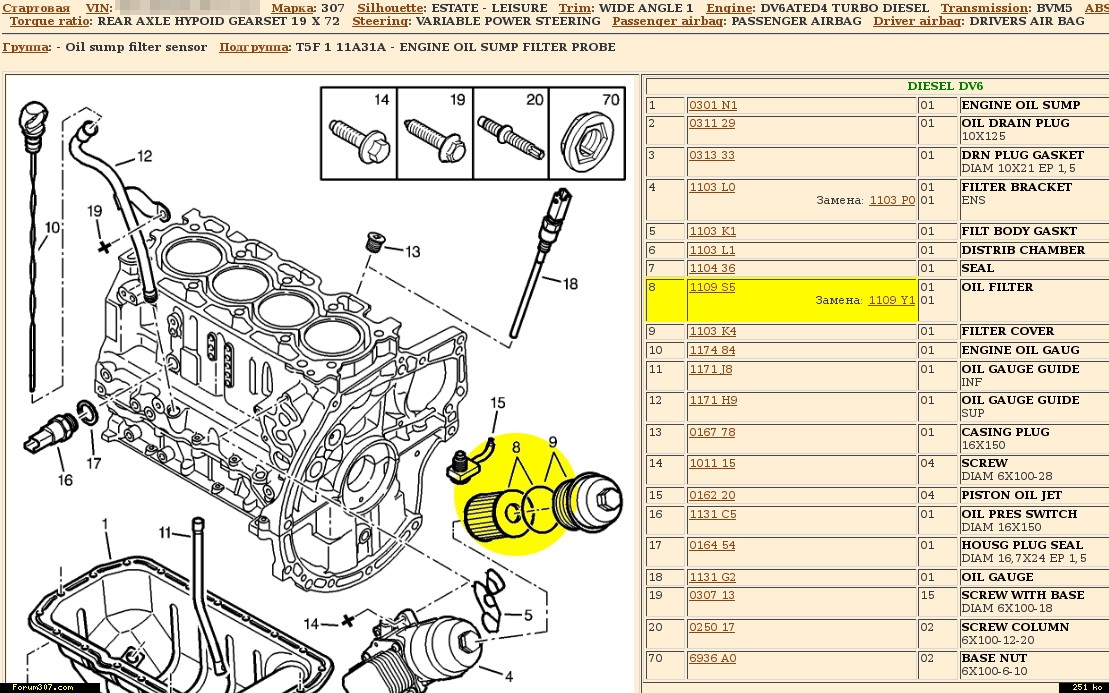
Task: Select part number 0162 20
Action: tap(712, 496)
